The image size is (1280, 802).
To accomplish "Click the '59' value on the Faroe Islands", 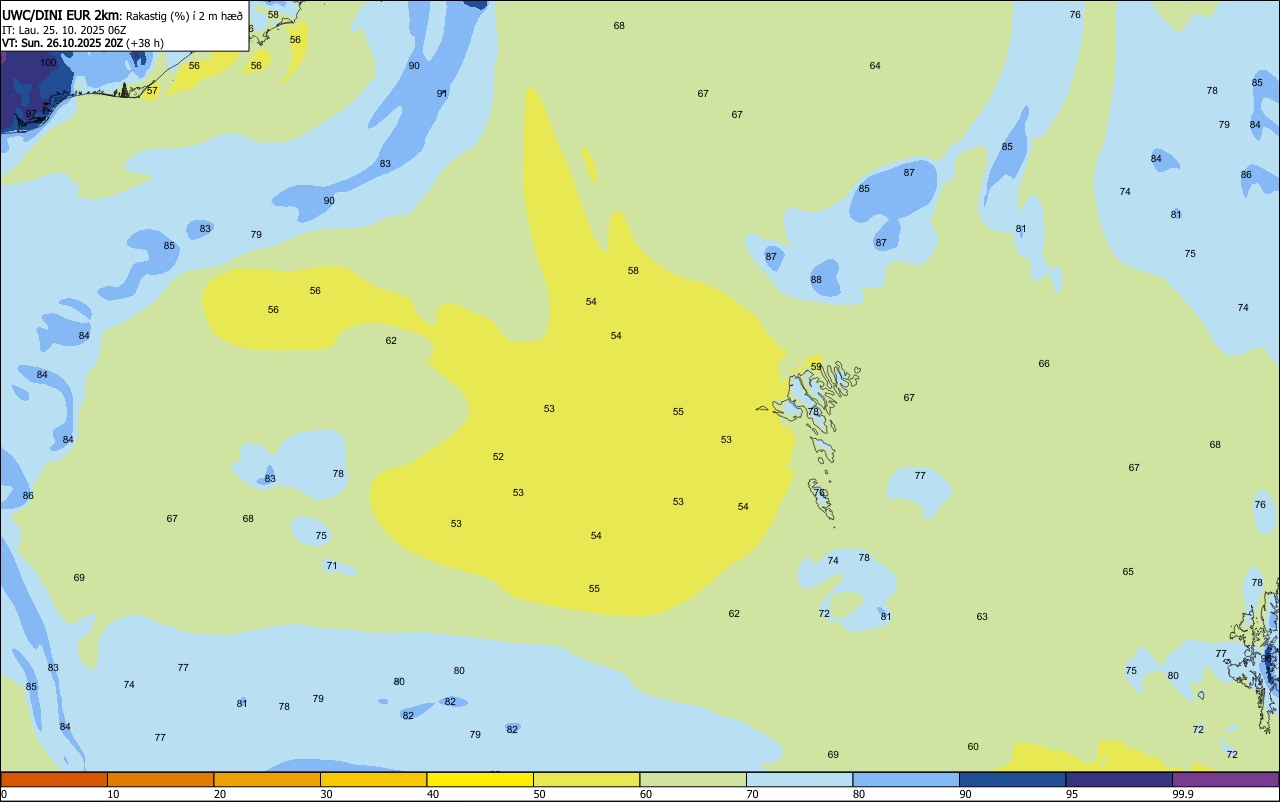I will click(x=816, y=367).
